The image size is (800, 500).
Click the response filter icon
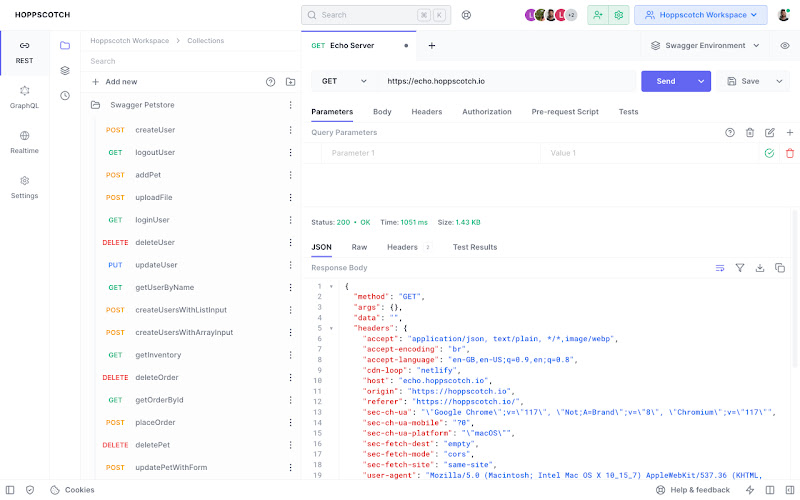point(740,268)
